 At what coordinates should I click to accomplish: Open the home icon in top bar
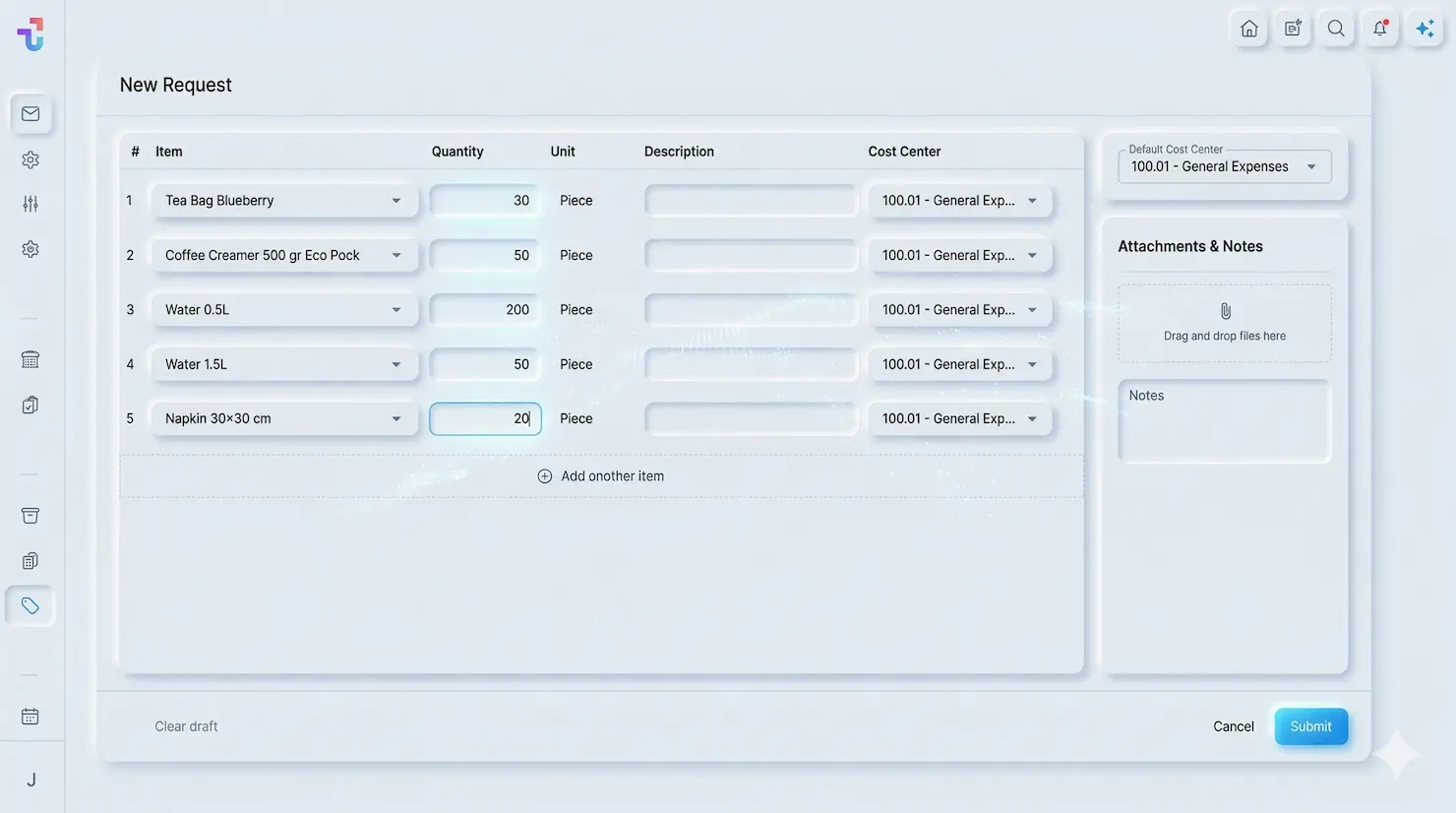coord(1248,29)
